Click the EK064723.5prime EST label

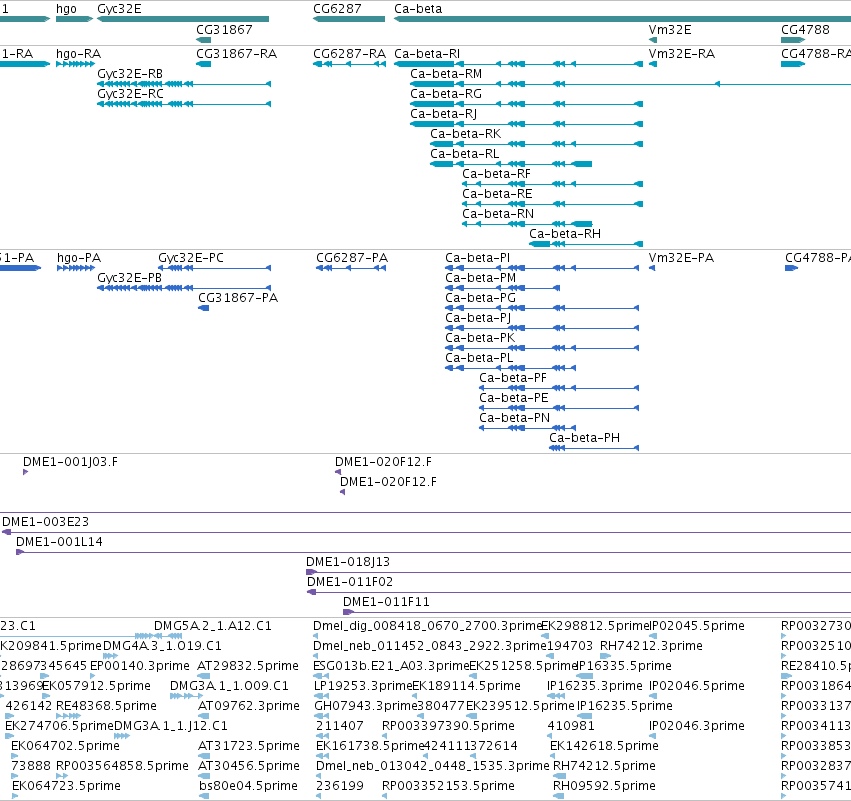(66, 786)
